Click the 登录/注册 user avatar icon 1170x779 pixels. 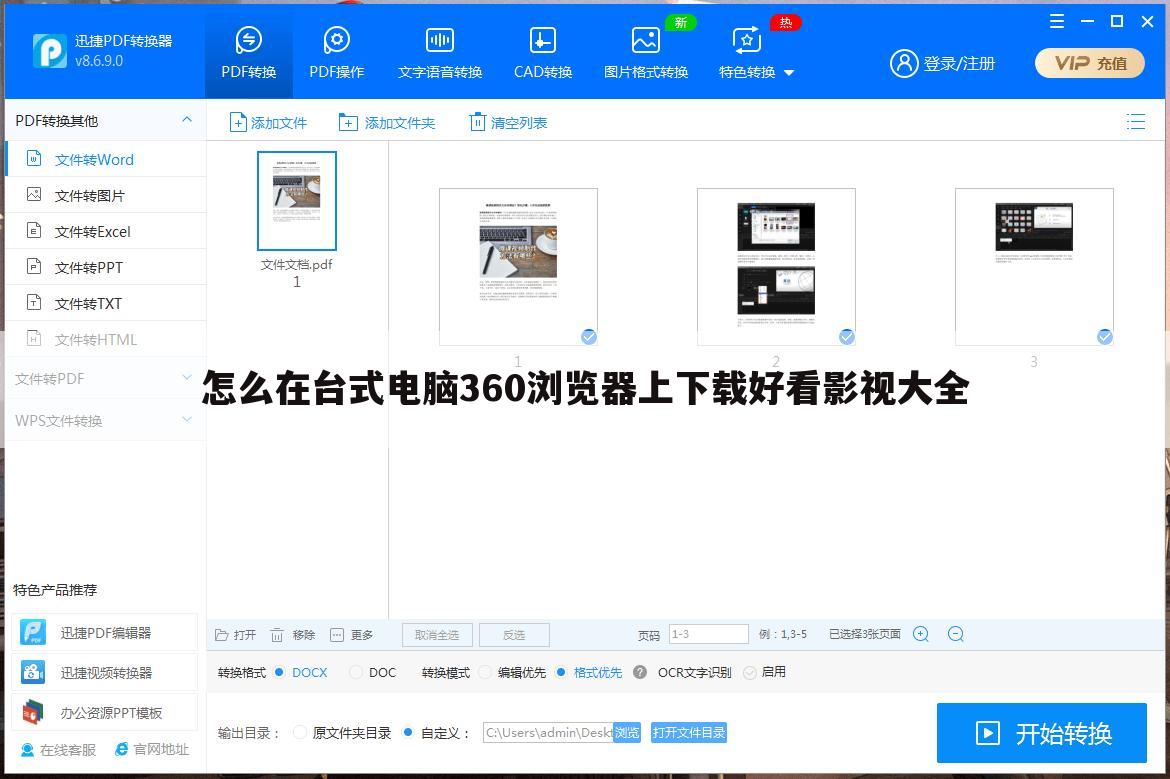click(x=904, y=63)
